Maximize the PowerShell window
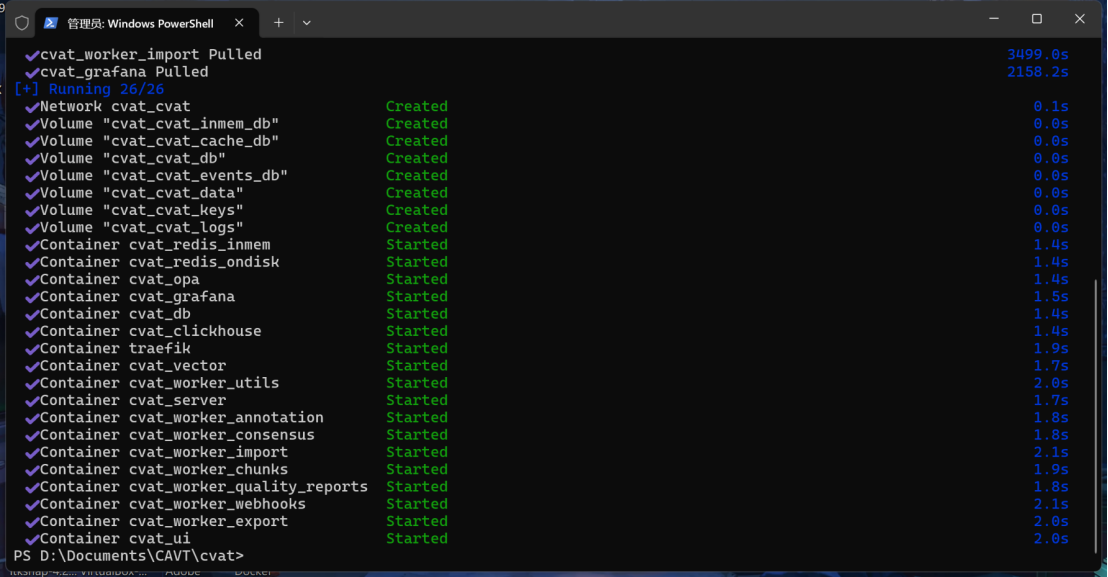 pos(1037,19)
